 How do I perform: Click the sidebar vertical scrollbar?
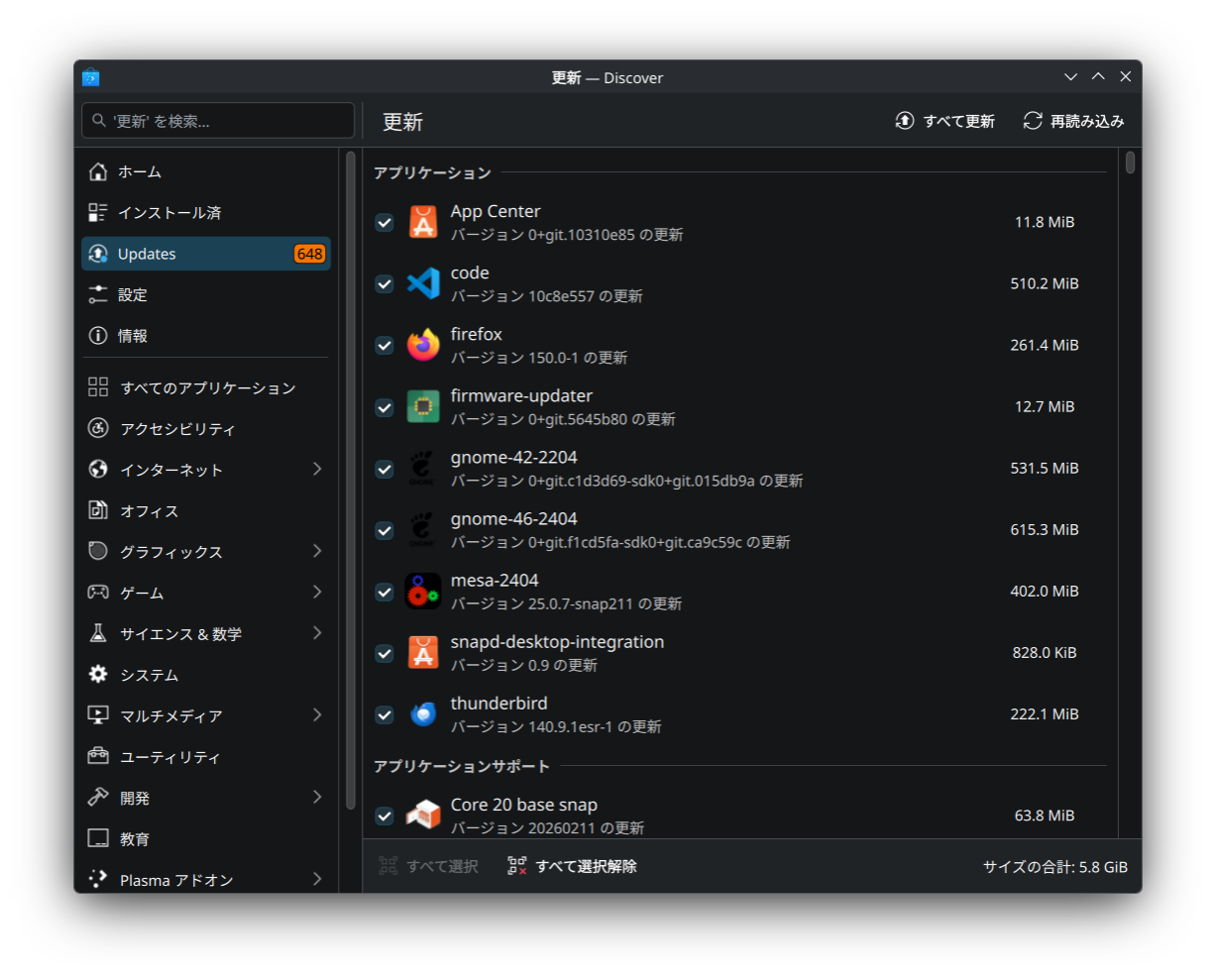point(350,481)
